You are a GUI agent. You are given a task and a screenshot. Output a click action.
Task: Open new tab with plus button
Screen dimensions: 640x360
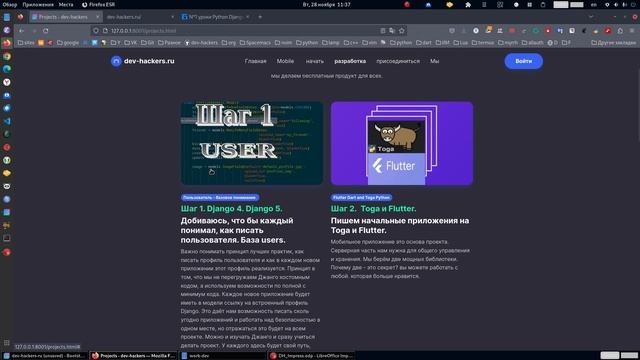(x=260, y=17)
